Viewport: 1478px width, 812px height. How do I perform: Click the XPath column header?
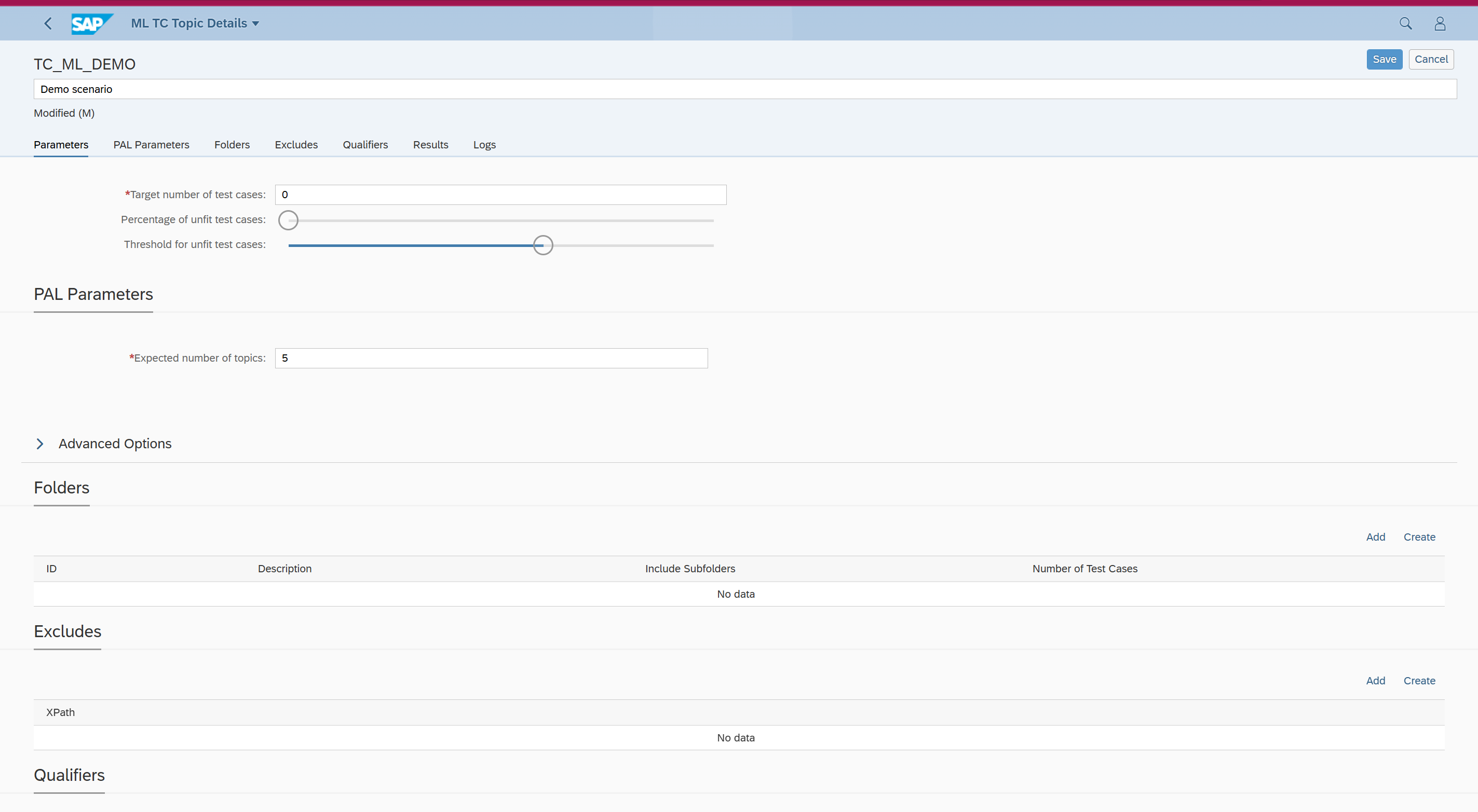tap(60, 712)
